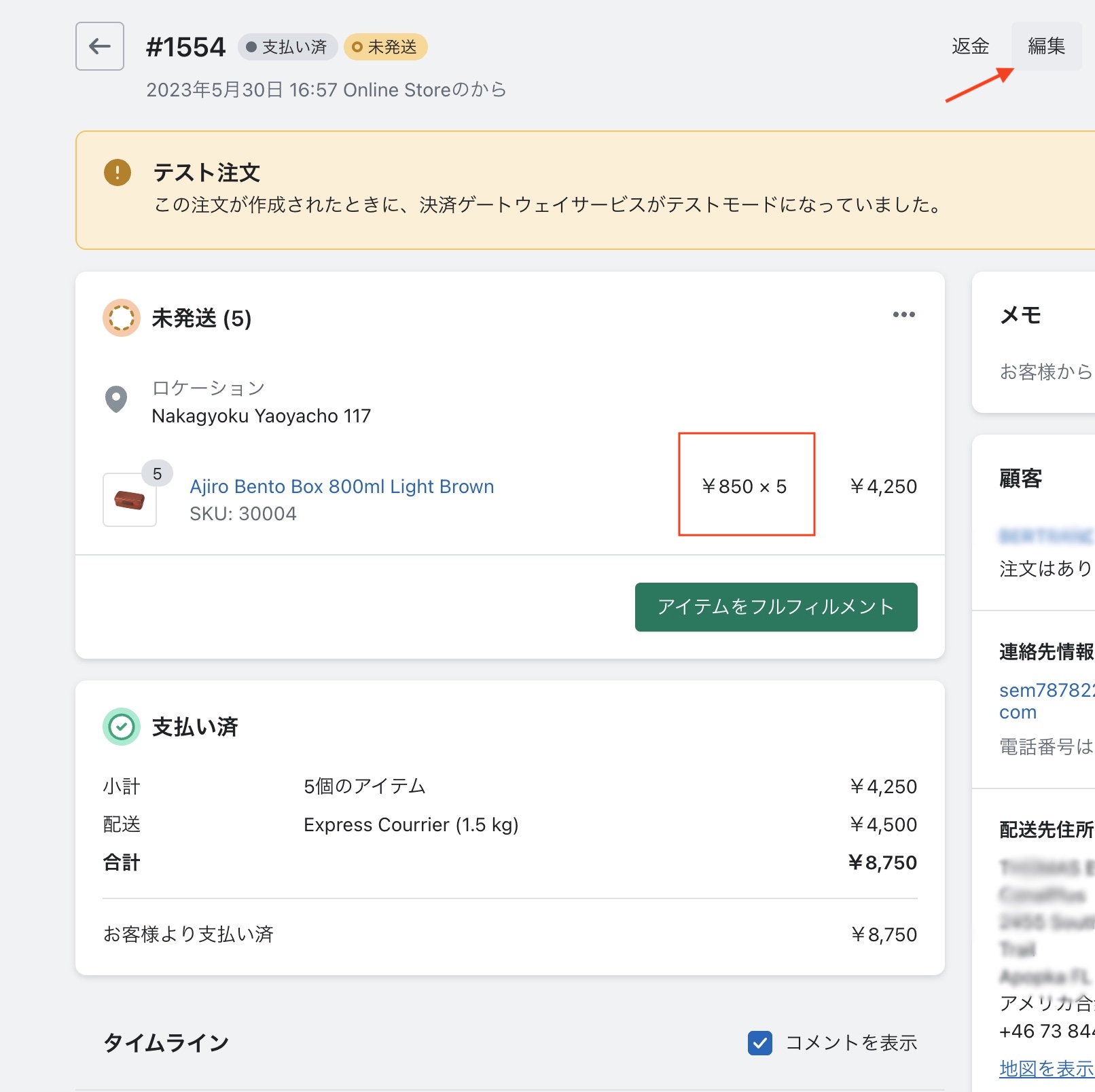Image resolution: width=1095 pixels, height=1092 pixels.
Task: Click the メモ panel heading
Action: pos(1020,315)
